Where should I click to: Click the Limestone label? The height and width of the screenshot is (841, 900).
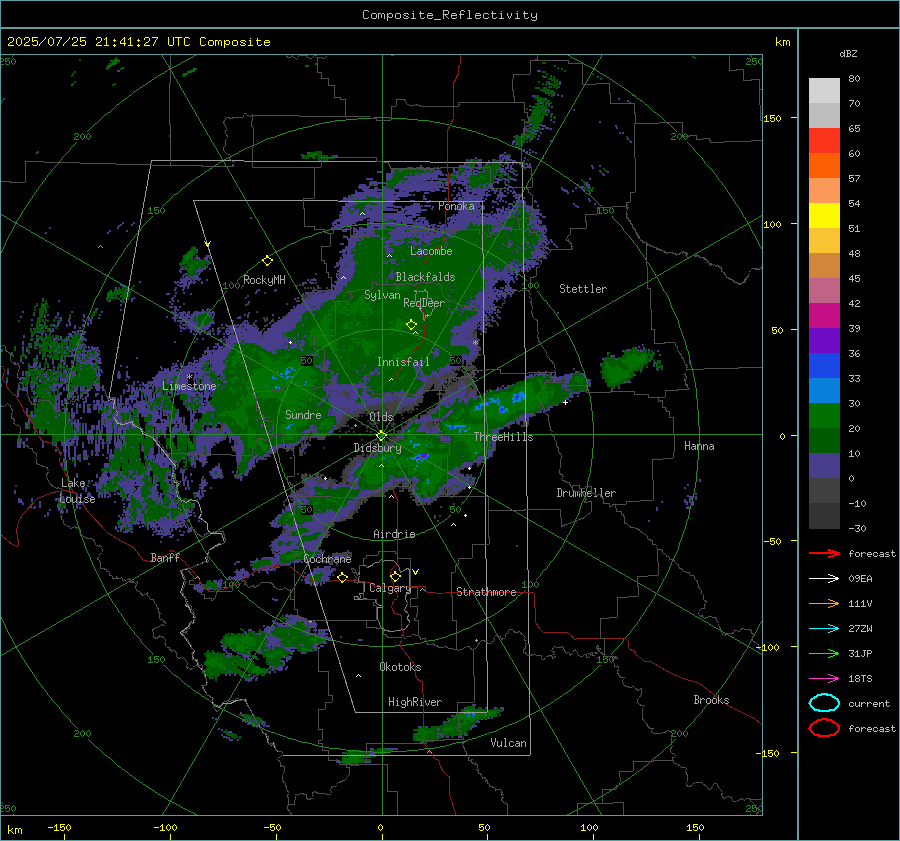click(x=189, y=386)
